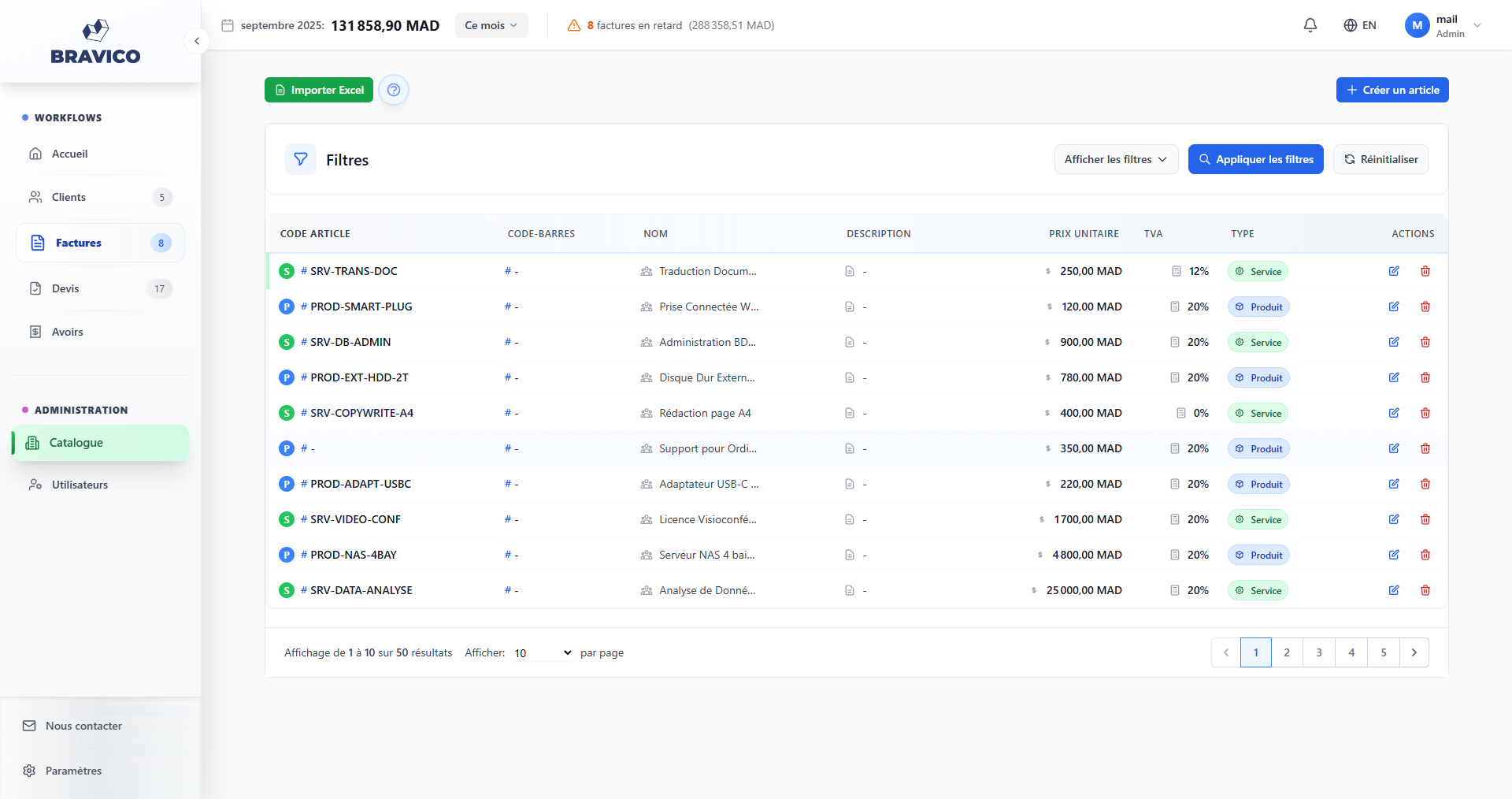Expand Afficher les filtres dropdown
The image size is (1512, 799).
(x=1116, y=159)
